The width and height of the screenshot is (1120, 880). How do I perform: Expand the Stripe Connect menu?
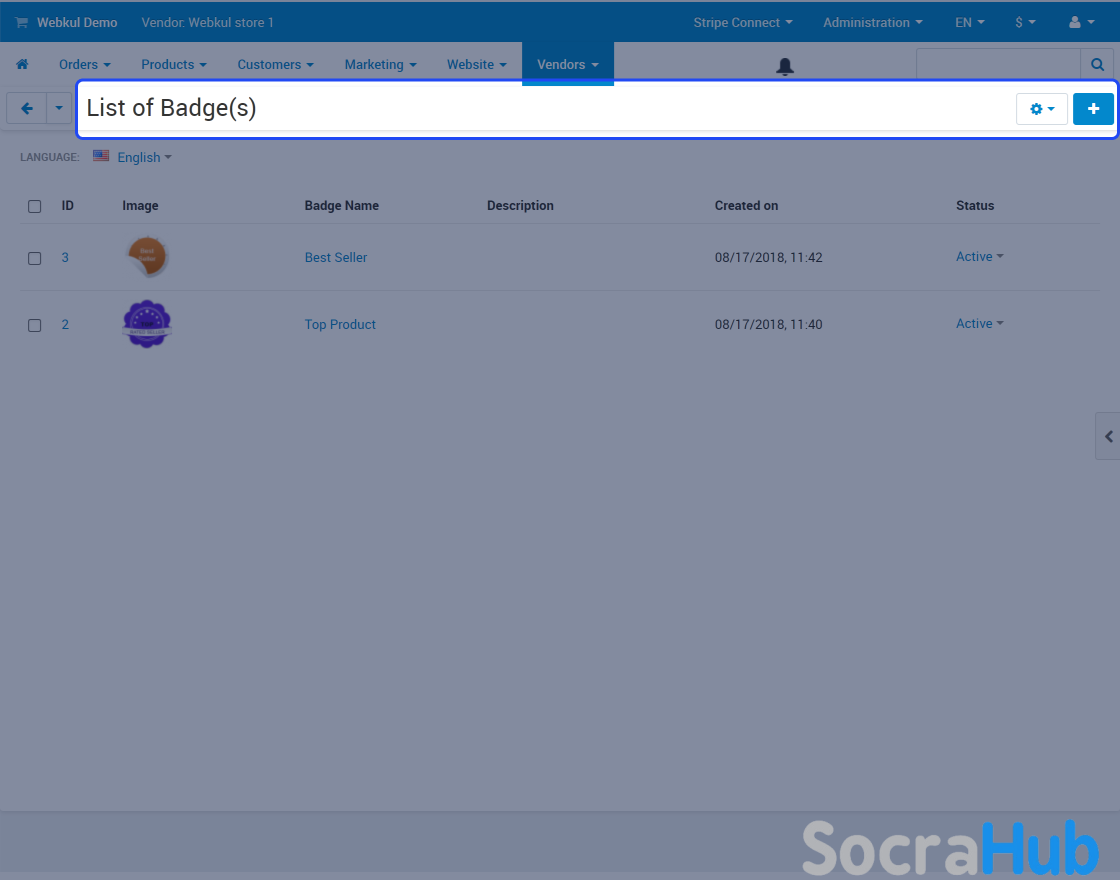click(x=743, y=22)
